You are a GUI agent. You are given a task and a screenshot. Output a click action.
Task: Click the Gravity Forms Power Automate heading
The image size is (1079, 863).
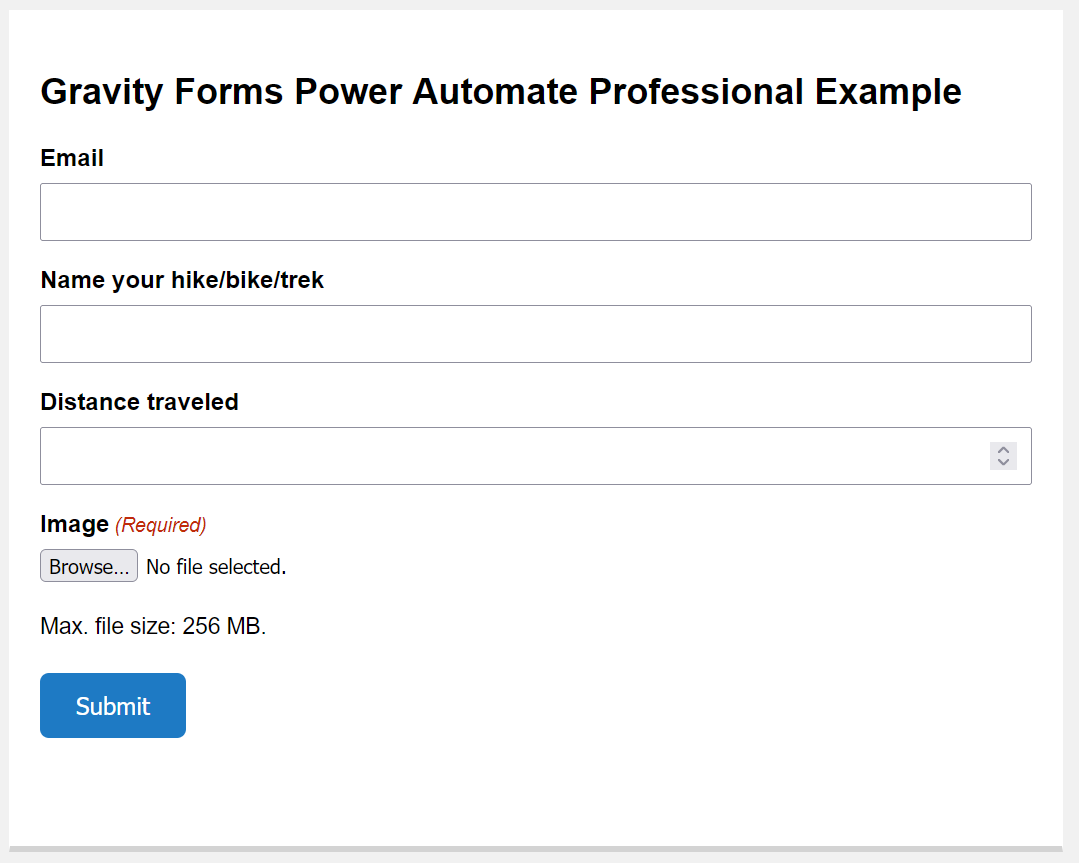500,92
